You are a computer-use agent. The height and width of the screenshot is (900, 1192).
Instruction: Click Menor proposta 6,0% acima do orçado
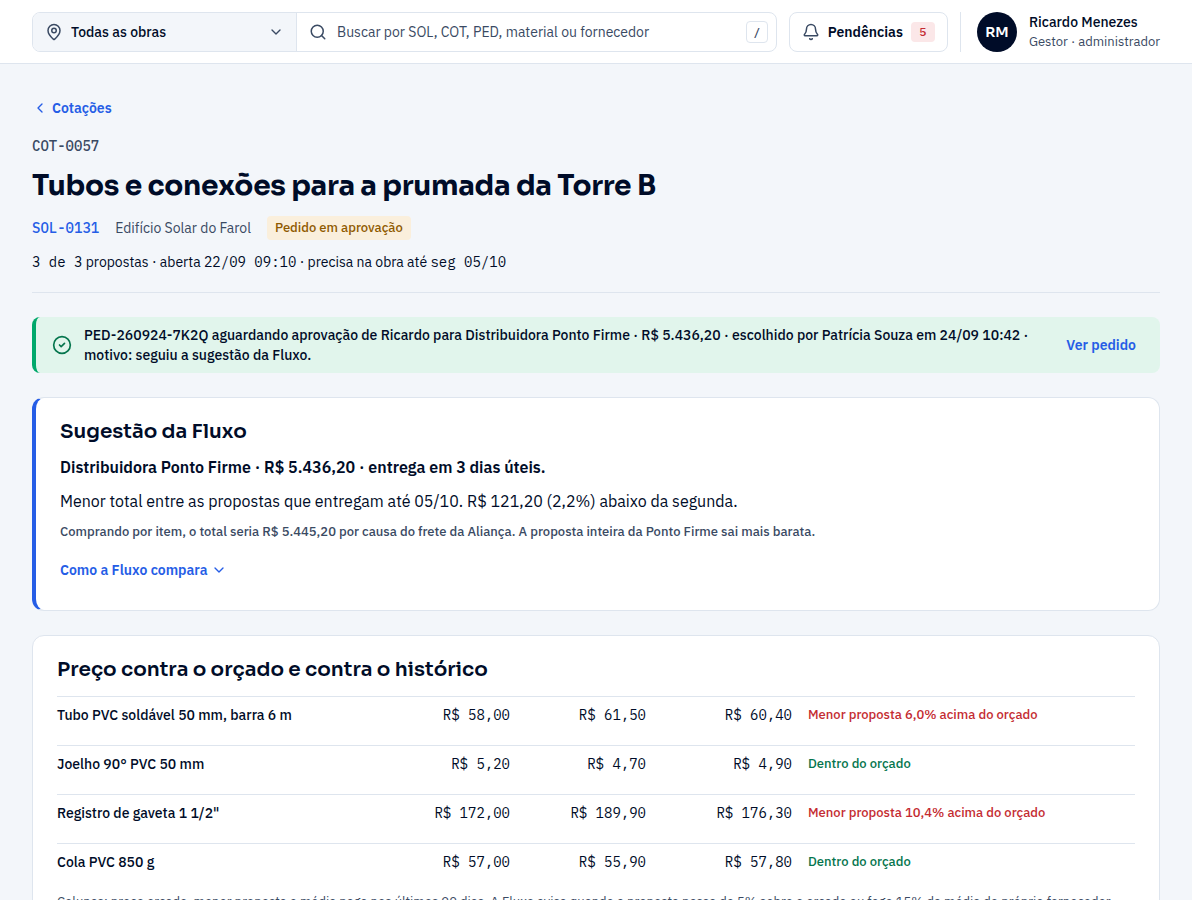922,715
